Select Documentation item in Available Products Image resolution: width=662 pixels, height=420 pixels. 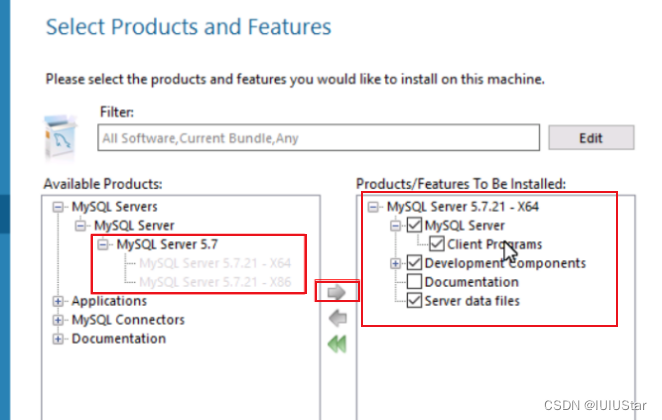119,339
